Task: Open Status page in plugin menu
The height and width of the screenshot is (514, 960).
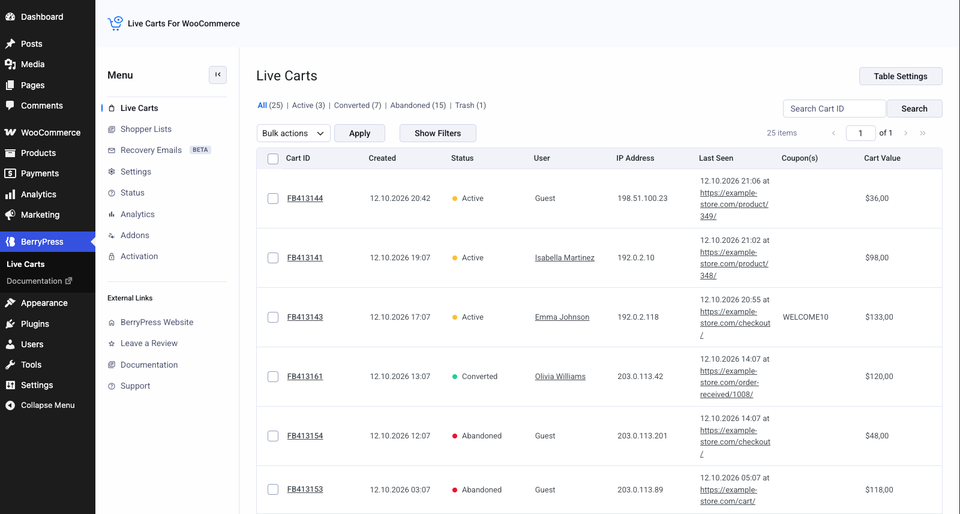Action: [132, 193]
